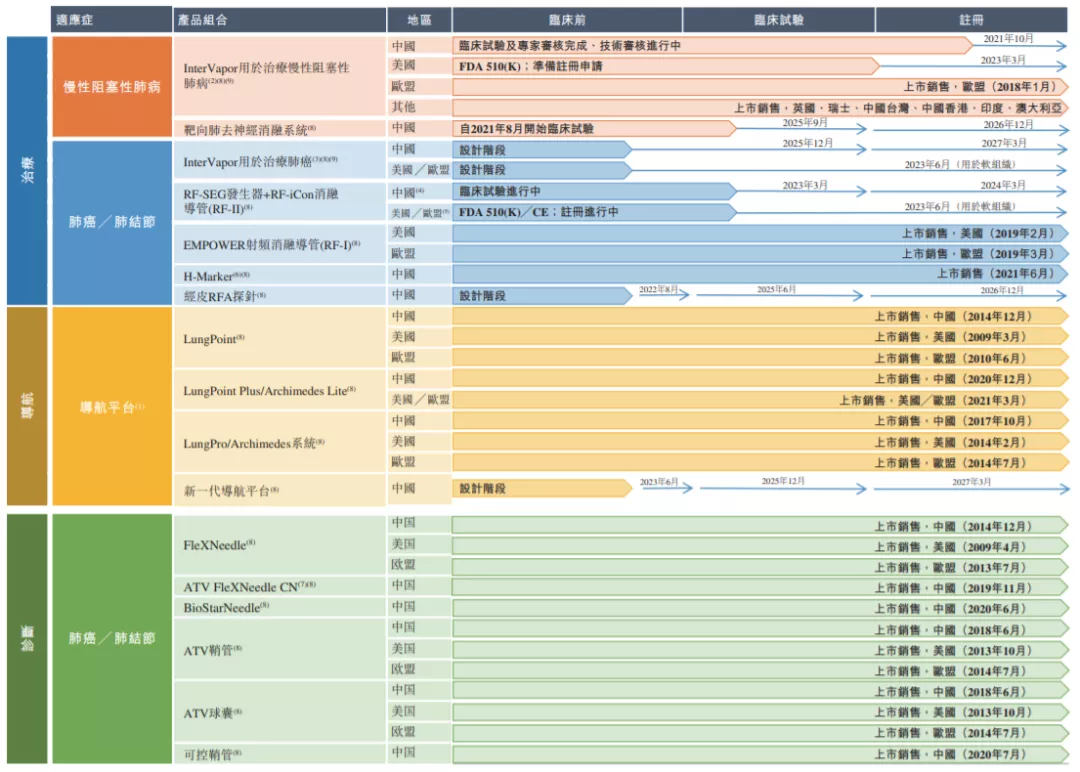The width and height of the screenshot is (1080, 772).
Task: Click the 設計階段 bar in 新一代導航平台 row
Action: [542, 488]
